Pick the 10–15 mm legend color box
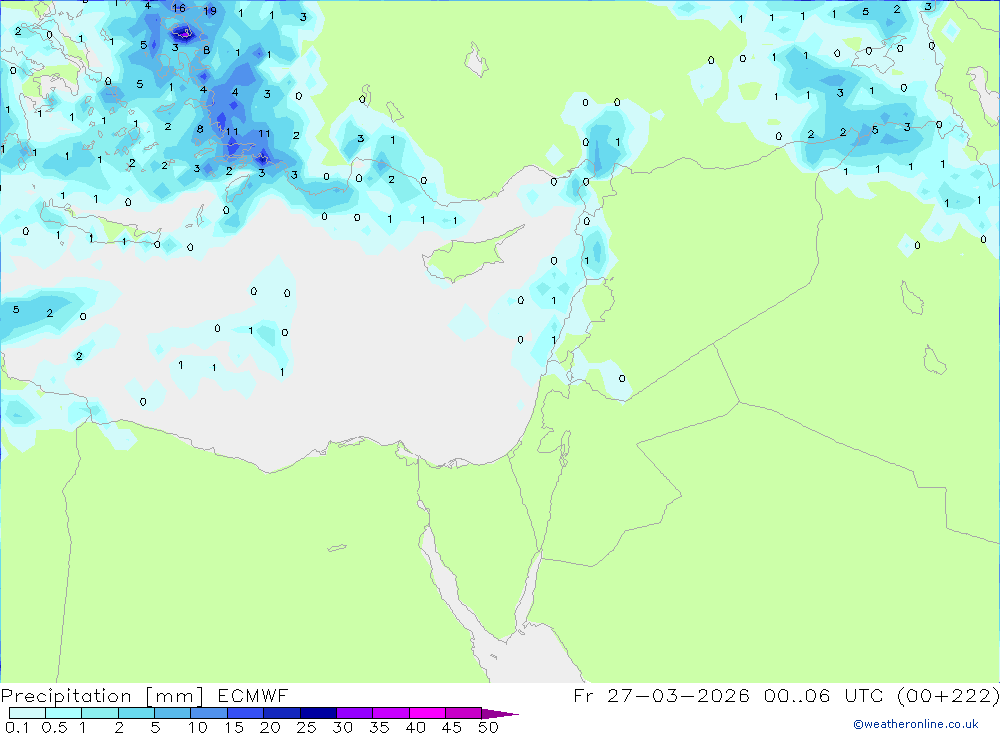Image resolution: width=1000 pixels, height=733 pixels. click(x=209, y=713)
